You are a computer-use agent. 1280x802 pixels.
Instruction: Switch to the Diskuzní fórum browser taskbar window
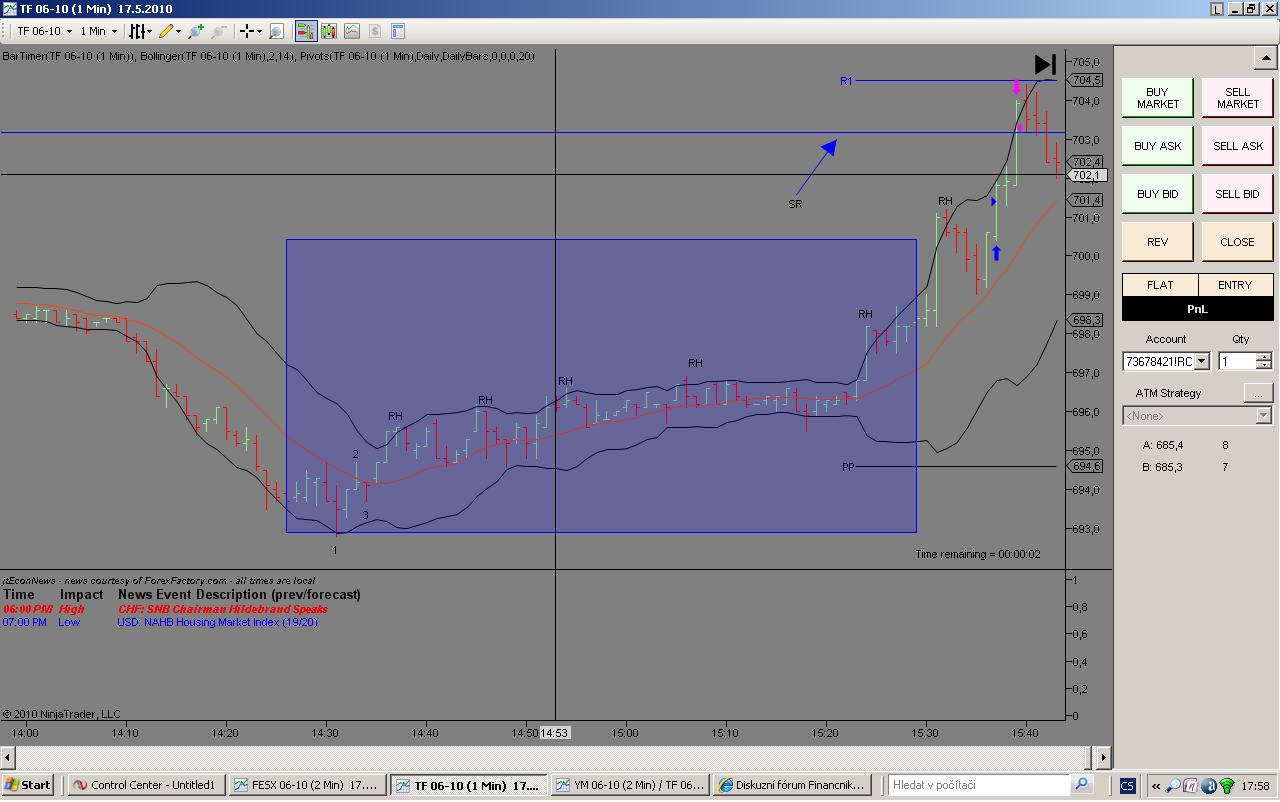tap(792, 785)
